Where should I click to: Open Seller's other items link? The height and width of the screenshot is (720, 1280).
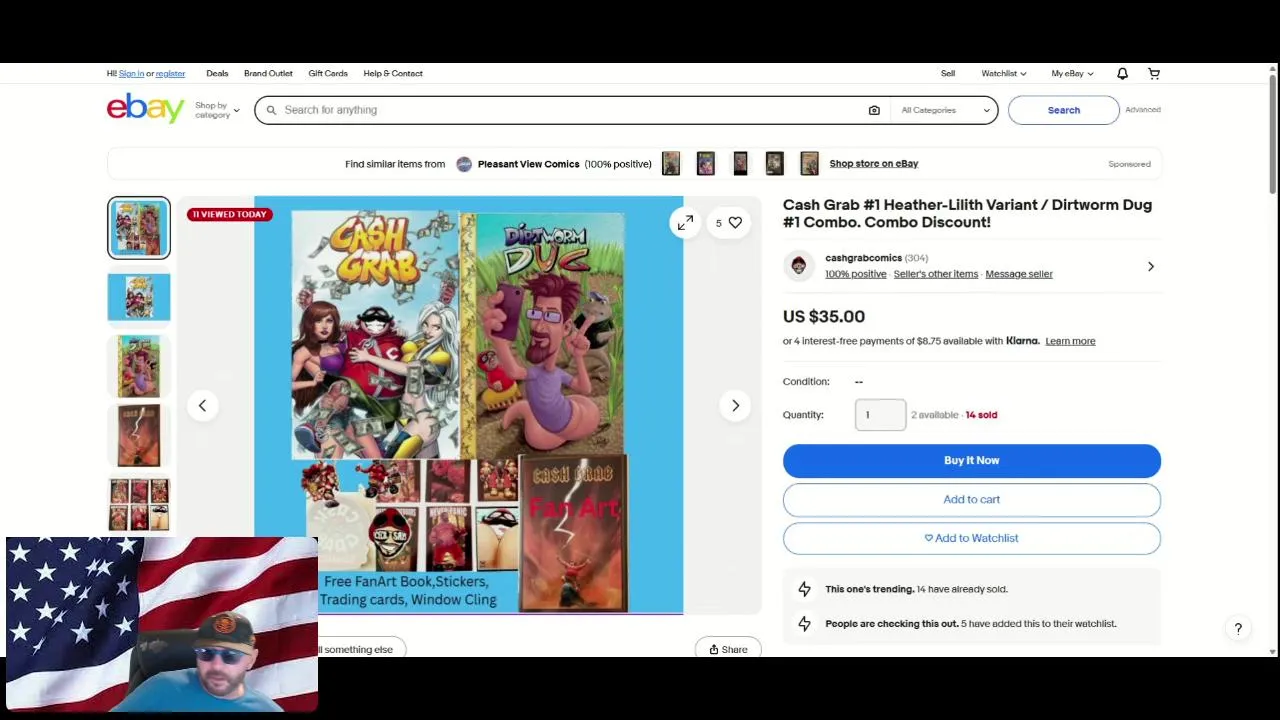(936, 274)
